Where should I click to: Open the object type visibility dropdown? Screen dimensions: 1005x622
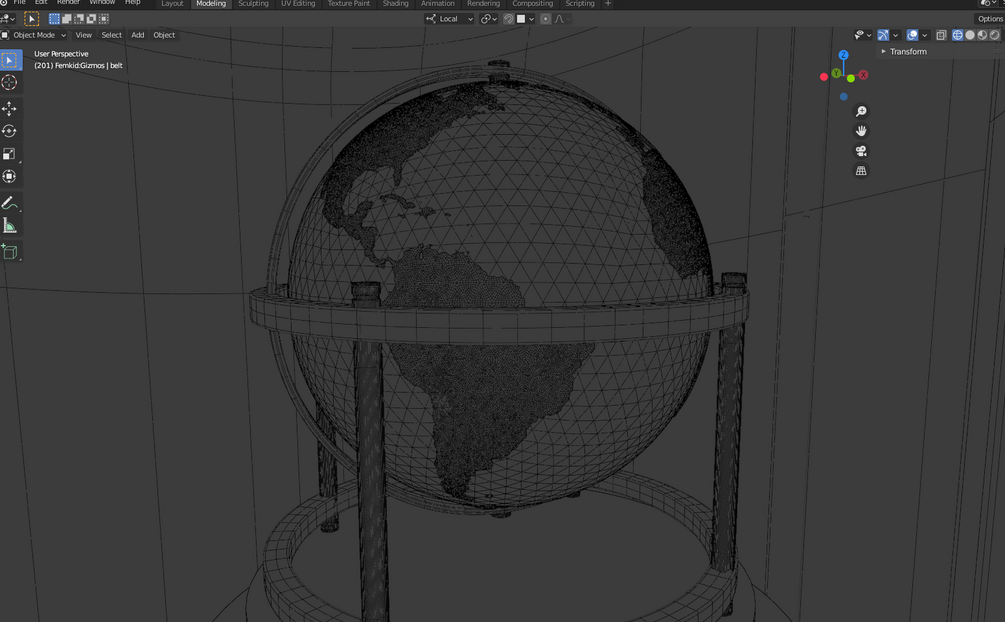863,35
